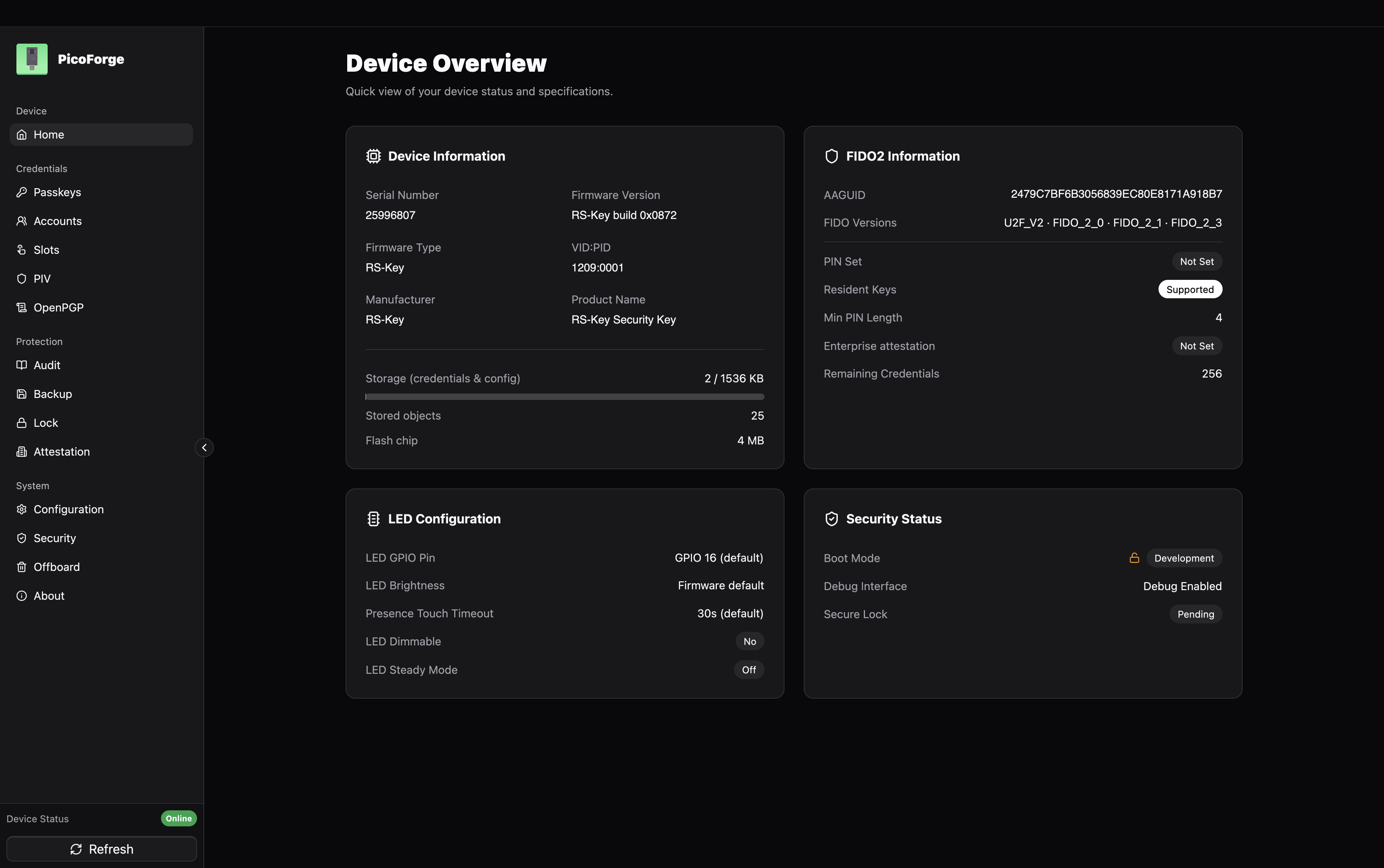Click the Security shield-check icon
This screenshot has width=1384, height=868.
pos(22,538)
